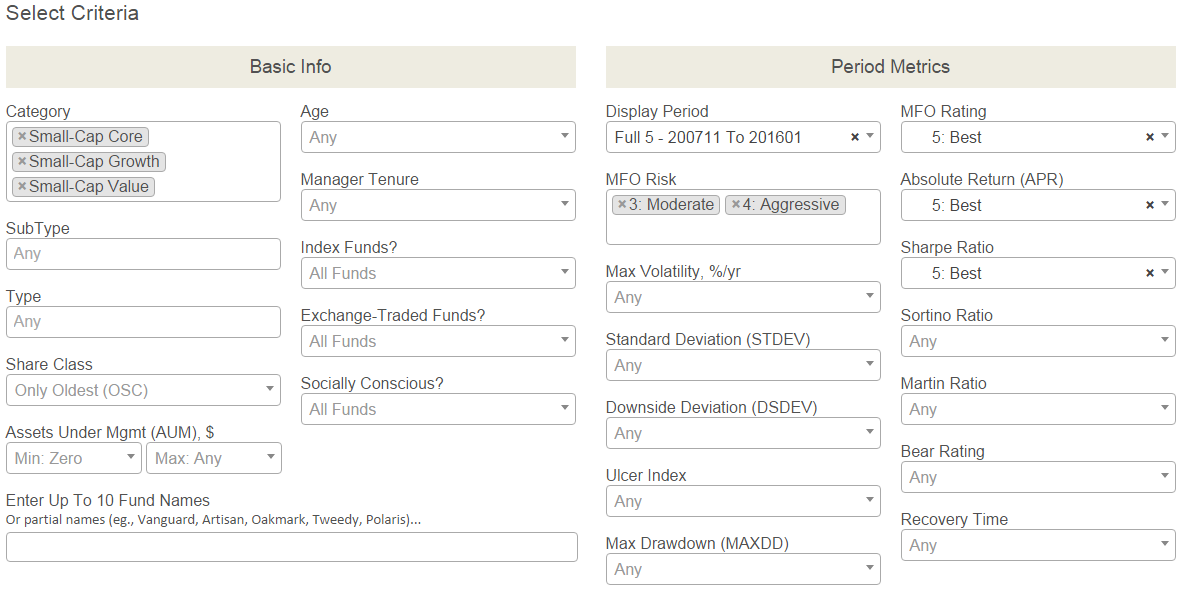Viewport: 1180px width, 595px height.
Task: Remove the 3: Moderate risk tag
Action: click(621, 205)
